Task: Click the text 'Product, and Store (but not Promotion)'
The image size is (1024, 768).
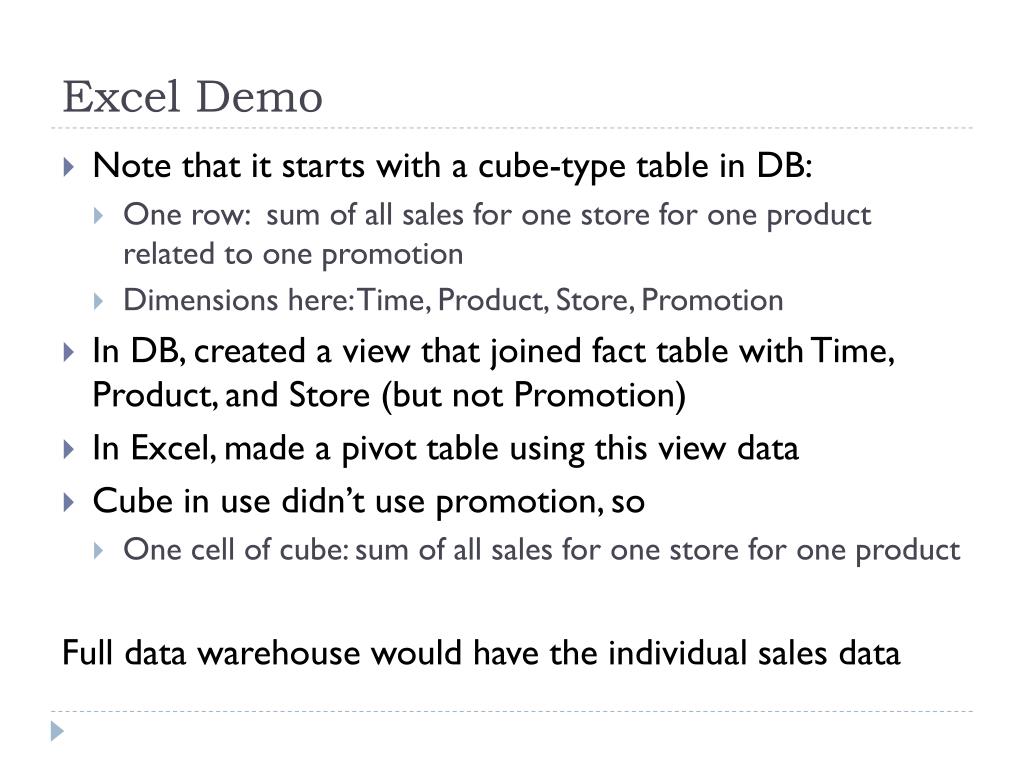Action: click(389, 396)
